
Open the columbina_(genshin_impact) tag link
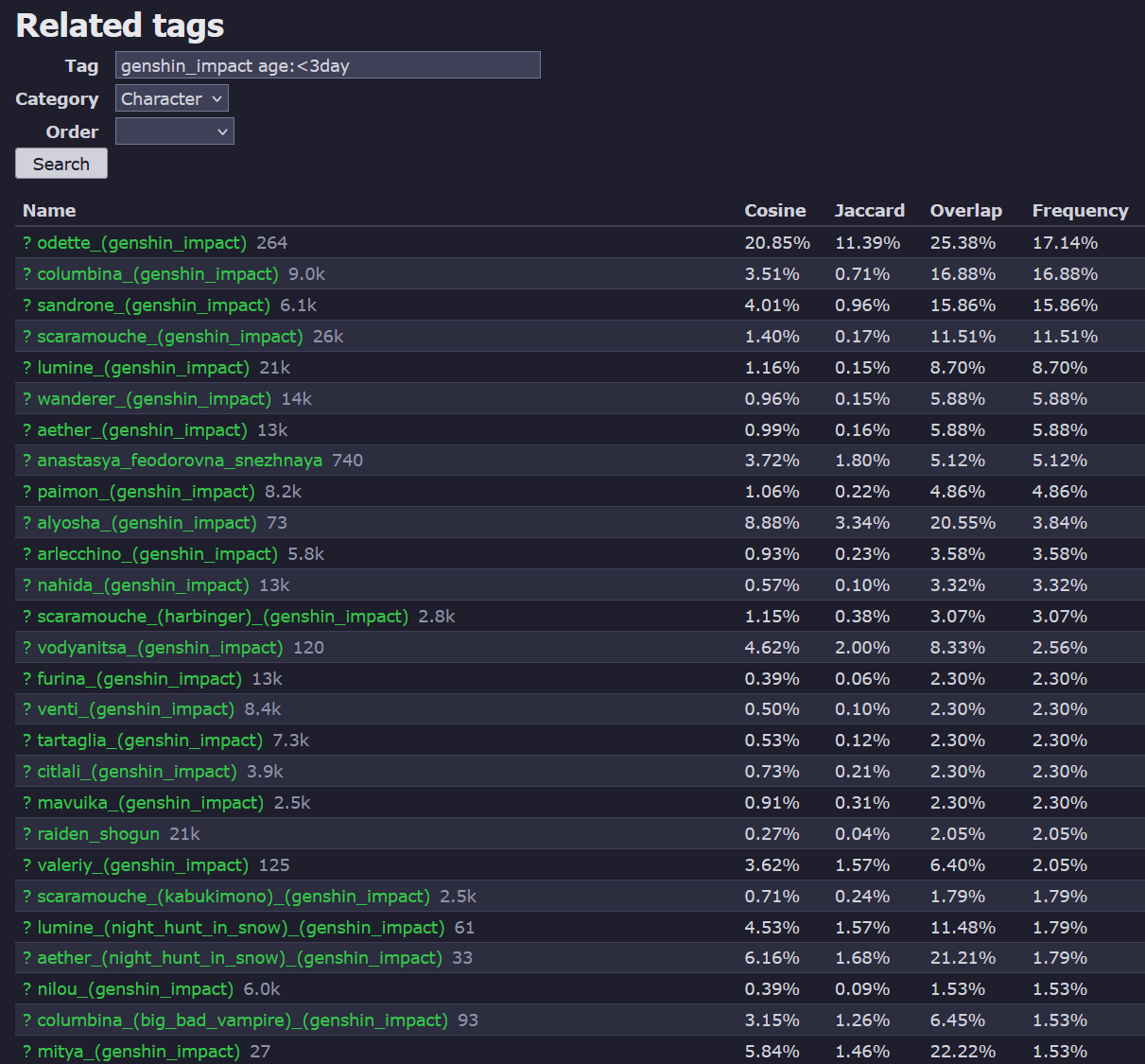[158, 274]
